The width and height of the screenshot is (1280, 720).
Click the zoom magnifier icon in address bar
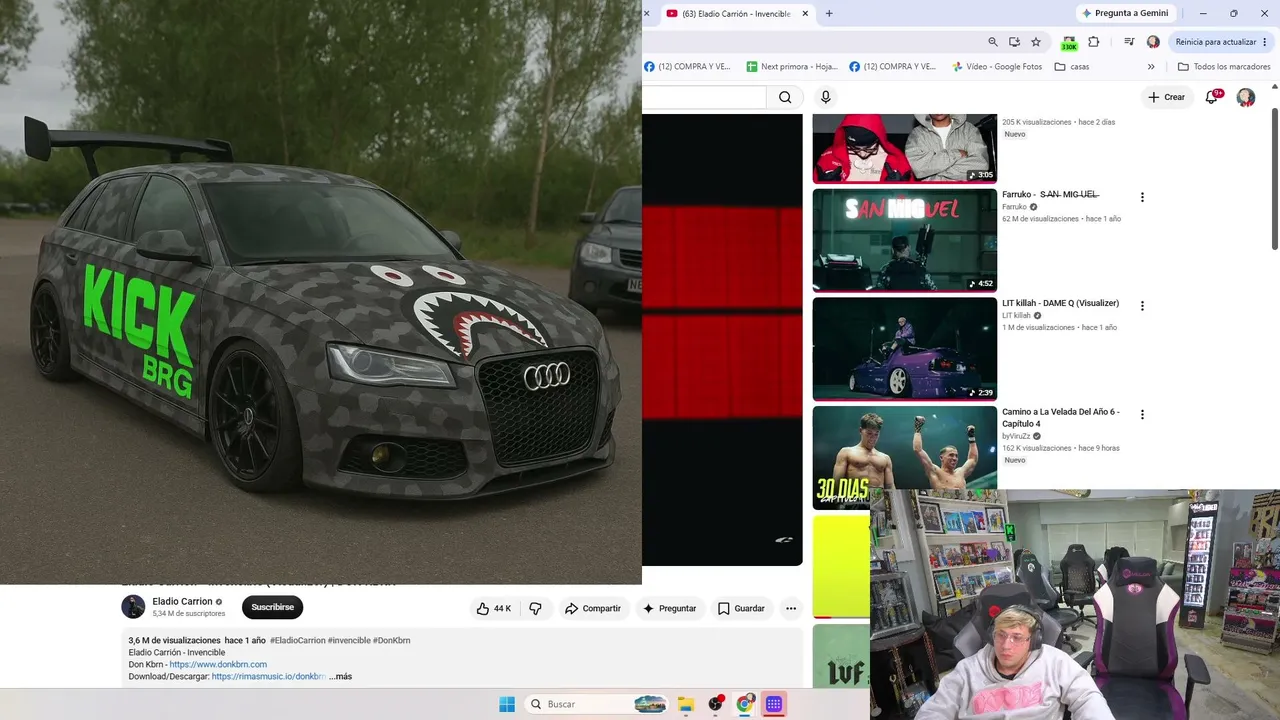[992, 42]
